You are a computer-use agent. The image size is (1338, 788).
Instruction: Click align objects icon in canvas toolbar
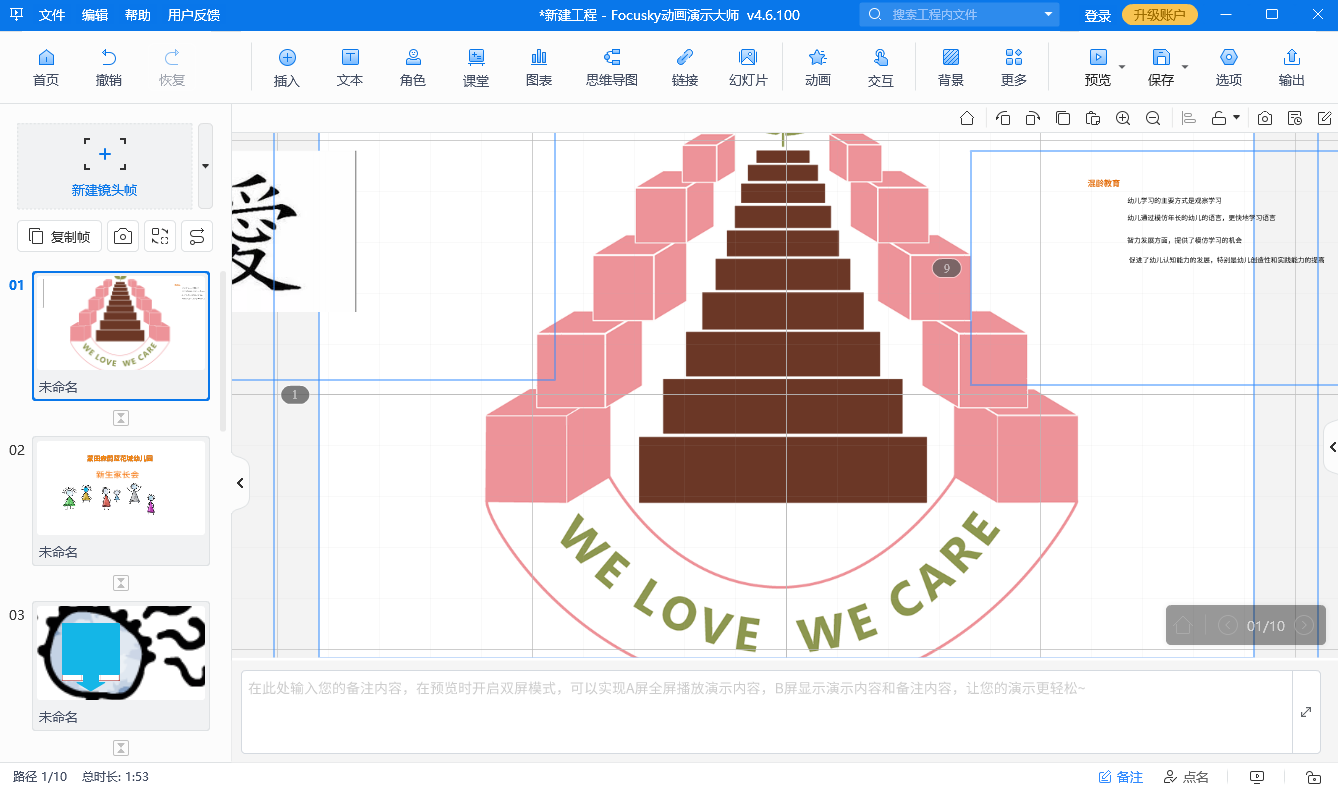pos(1189,118)
